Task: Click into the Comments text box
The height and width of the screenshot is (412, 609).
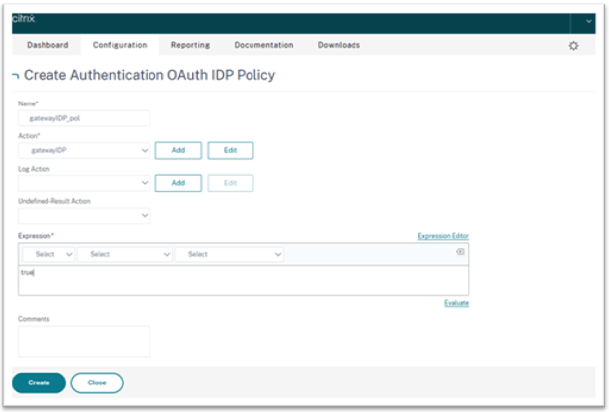Action: pyautogui.click(x=84, y=341)
